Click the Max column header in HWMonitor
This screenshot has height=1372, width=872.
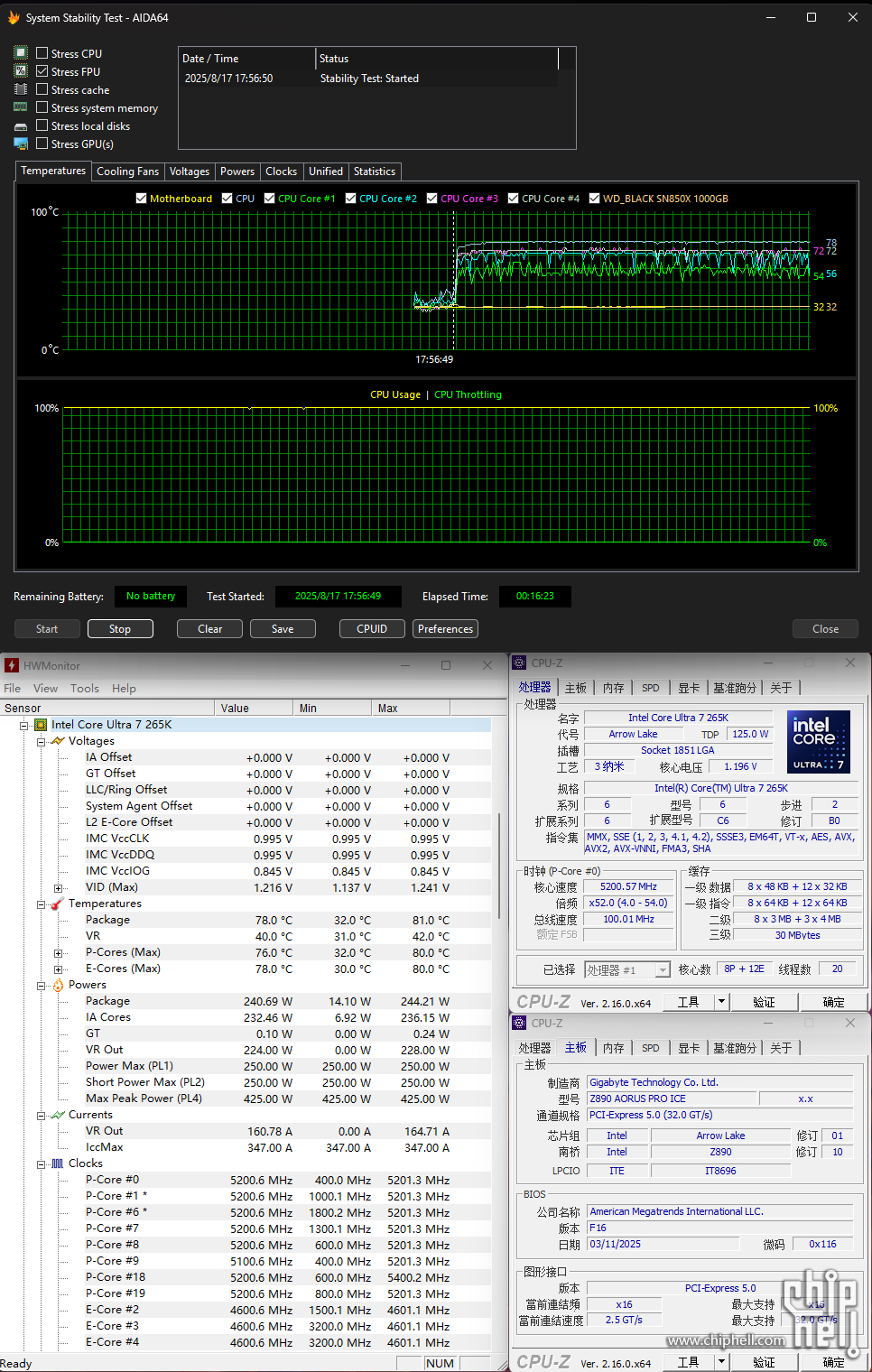(412, 708)
